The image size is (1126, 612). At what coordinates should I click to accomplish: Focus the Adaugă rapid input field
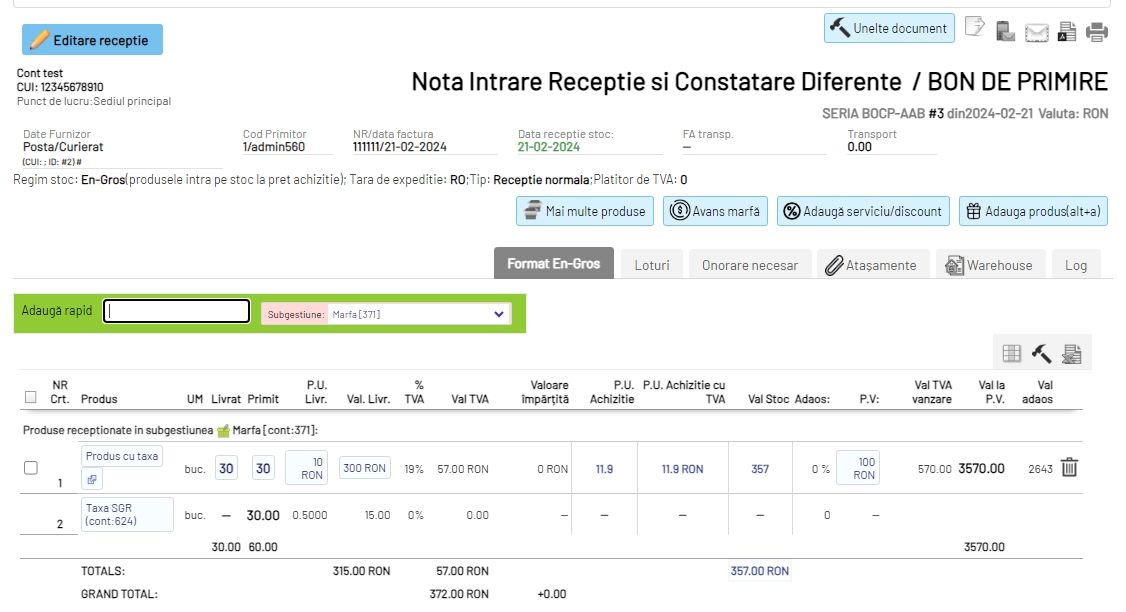177,312
